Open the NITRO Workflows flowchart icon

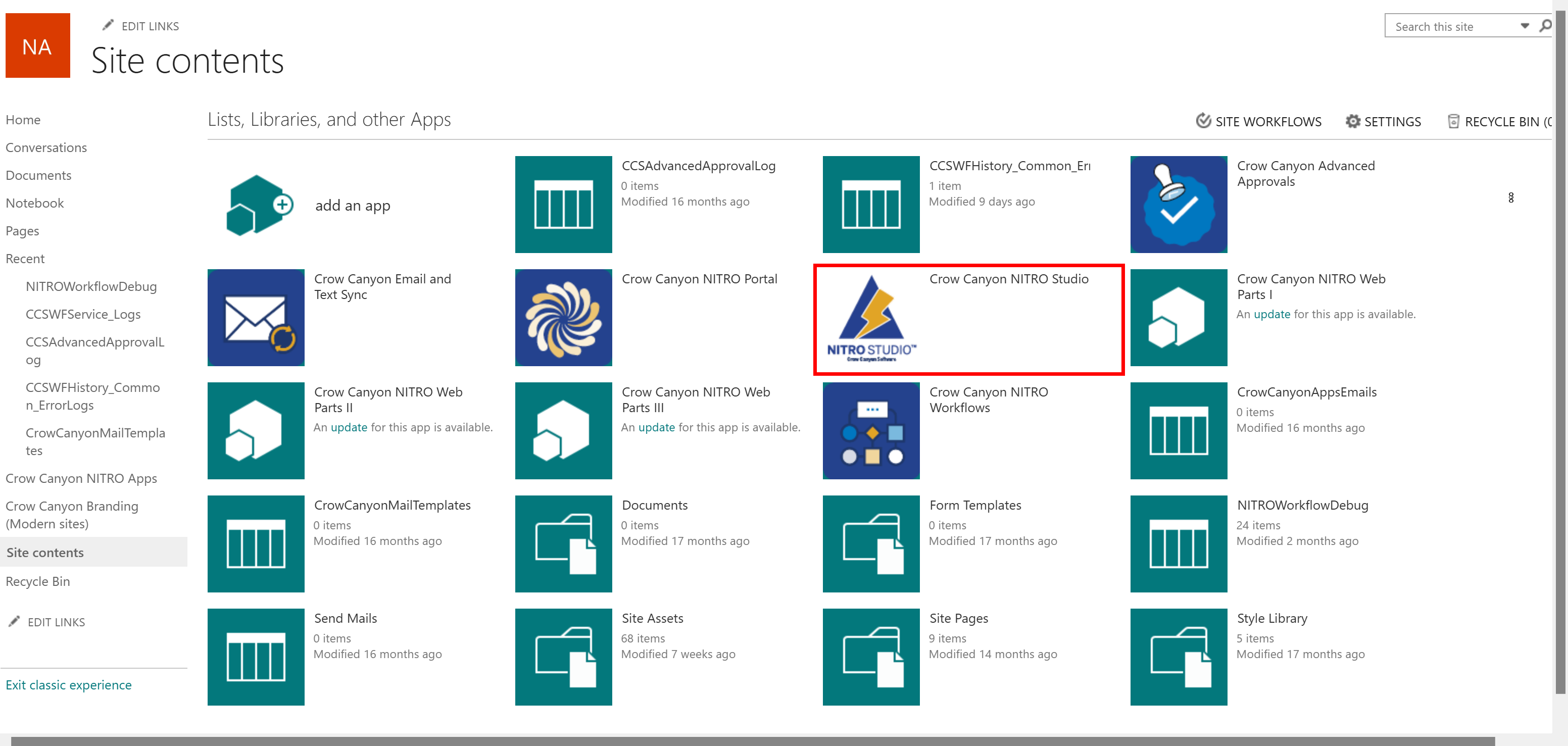pos(871,431)
